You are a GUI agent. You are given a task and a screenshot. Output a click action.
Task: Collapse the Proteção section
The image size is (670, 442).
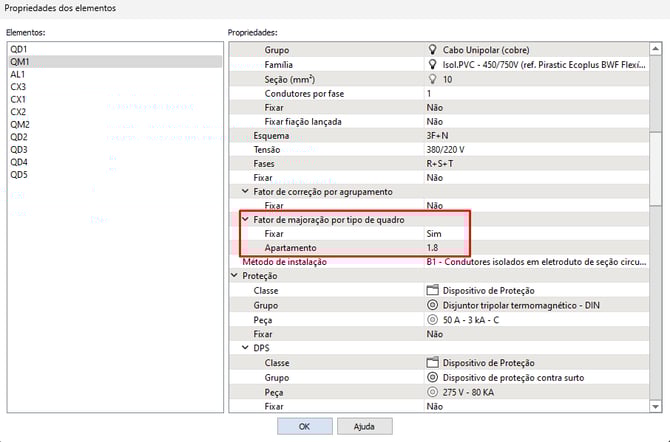pyautogui.click(x=234, y=276)
